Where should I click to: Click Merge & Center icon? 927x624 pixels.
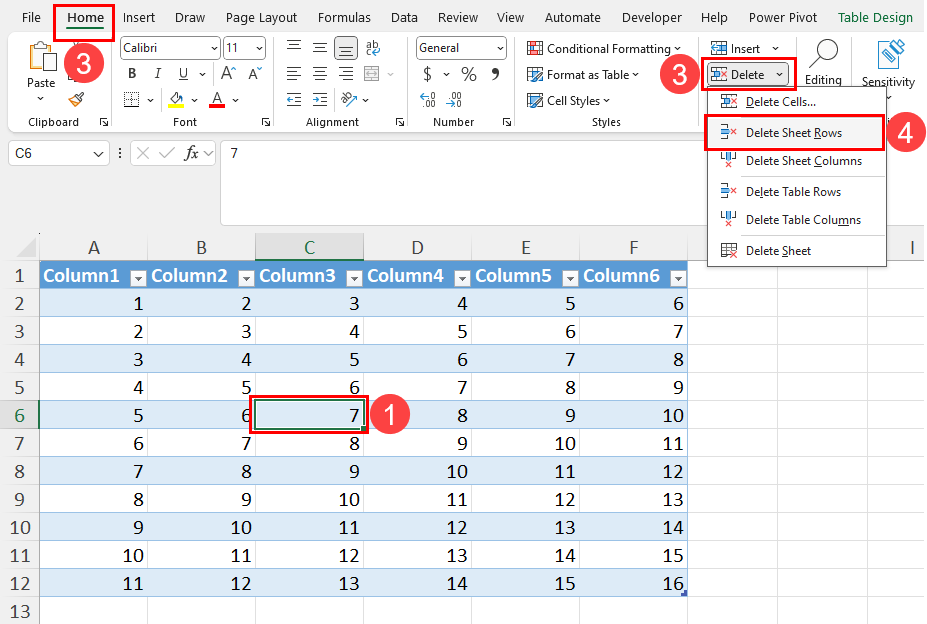coord(372,74)
